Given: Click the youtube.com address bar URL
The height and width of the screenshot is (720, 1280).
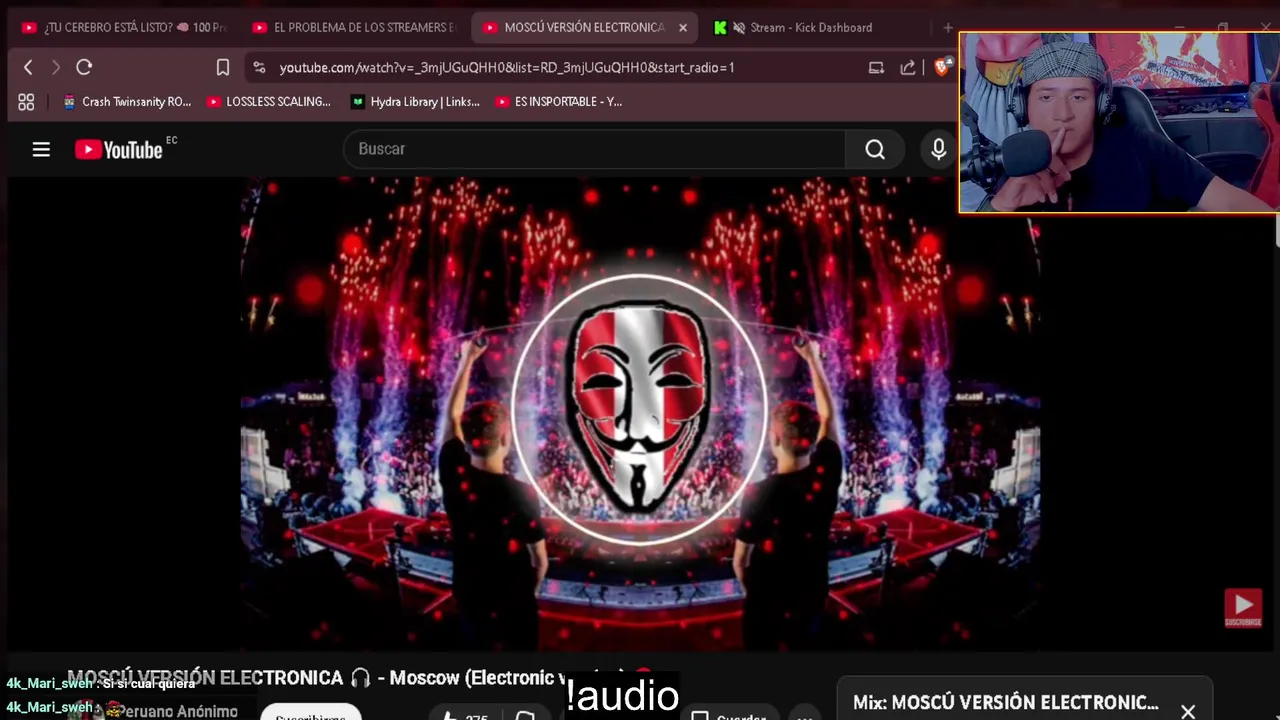Looking at the screenshot, I should 507,67.
